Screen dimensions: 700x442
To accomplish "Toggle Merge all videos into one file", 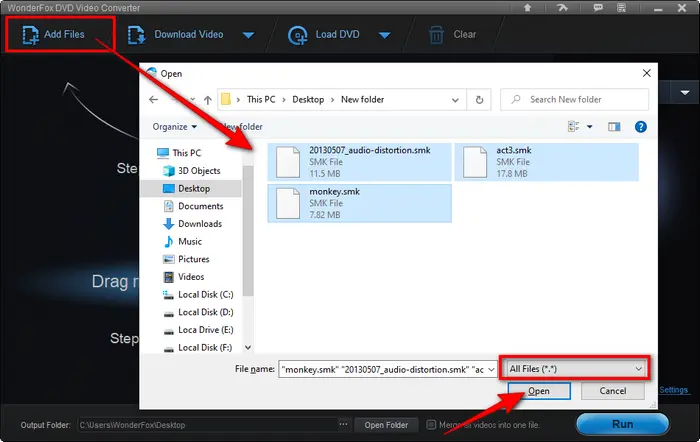I will [431, 425].
